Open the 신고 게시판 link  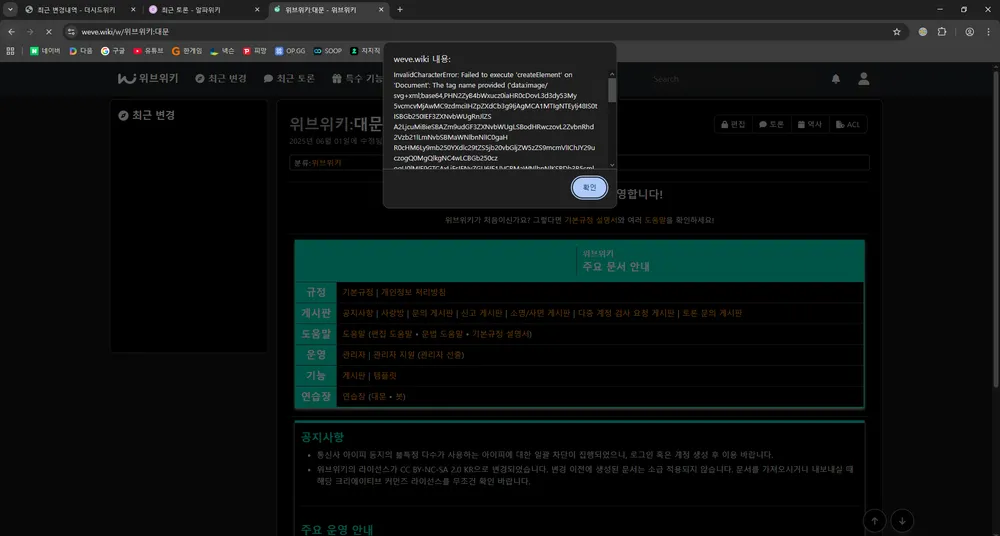(x=481, y=313)
